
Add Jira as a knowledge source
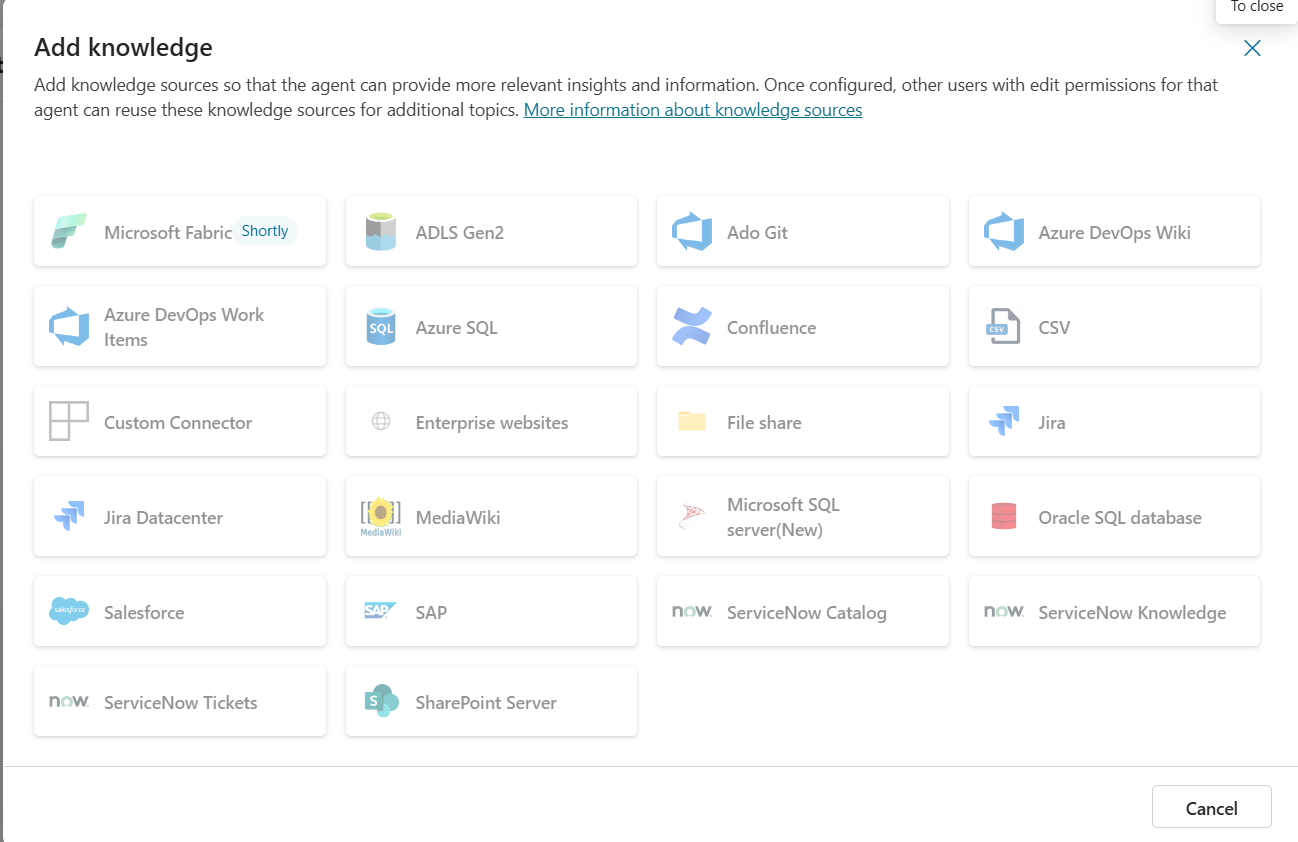pyautogui.click(x=1114, y=421)
